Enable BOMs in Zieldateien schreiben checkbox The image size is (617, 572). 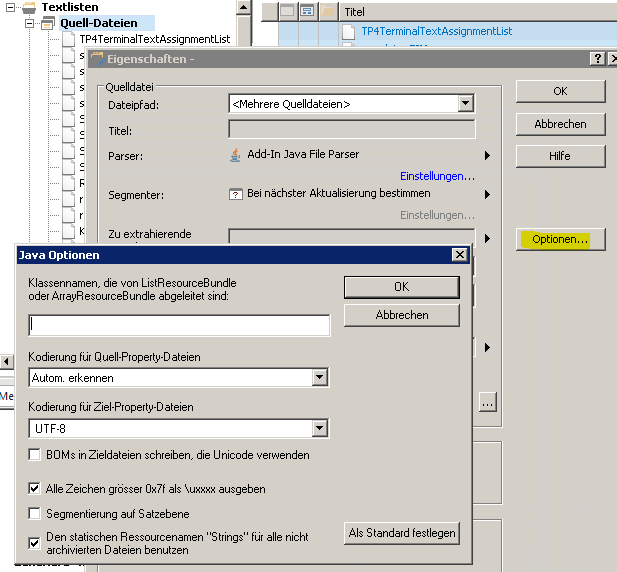(35, 455)
